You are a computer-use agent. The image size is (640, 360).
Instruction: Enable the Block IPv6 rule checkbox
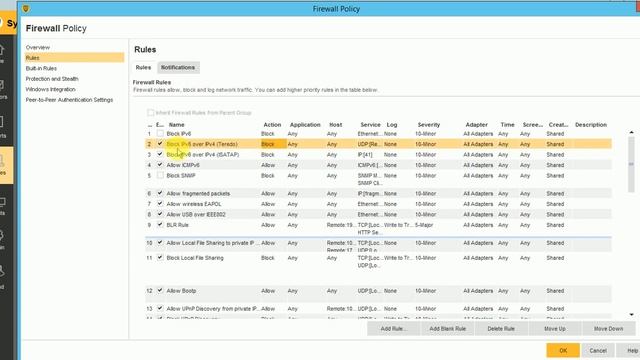coord(160,133)
